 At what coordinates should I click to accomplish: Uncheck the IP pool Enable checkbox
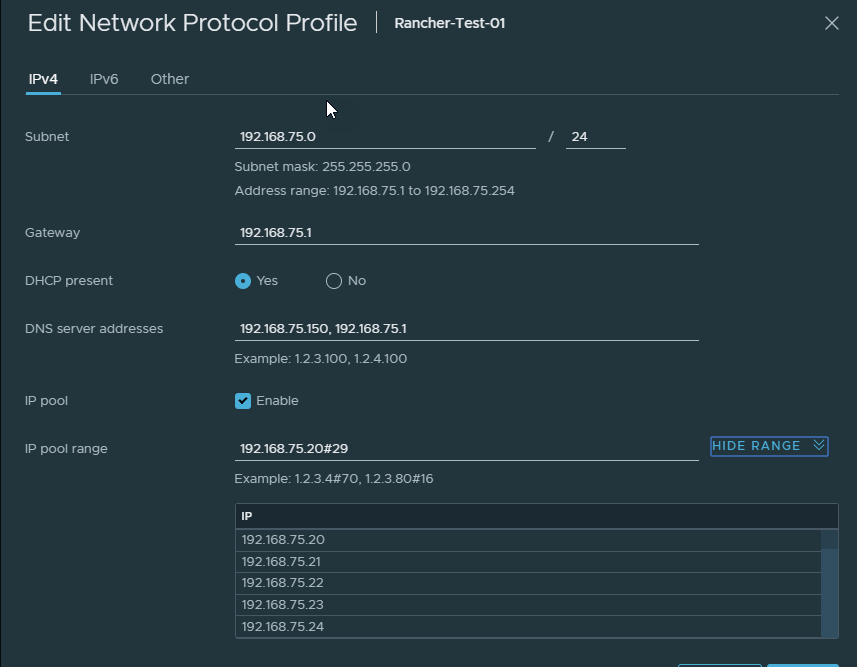click(242, 400)
